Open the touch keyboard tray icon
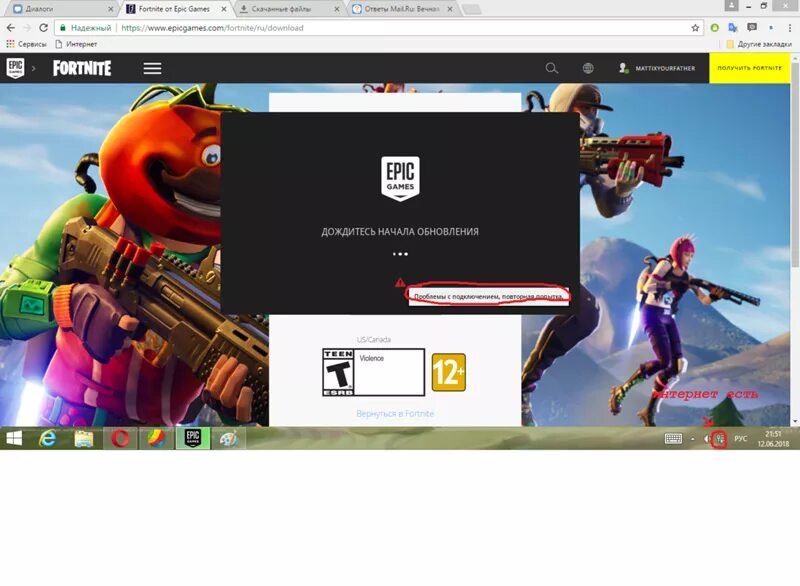 (x=673, y=439)
